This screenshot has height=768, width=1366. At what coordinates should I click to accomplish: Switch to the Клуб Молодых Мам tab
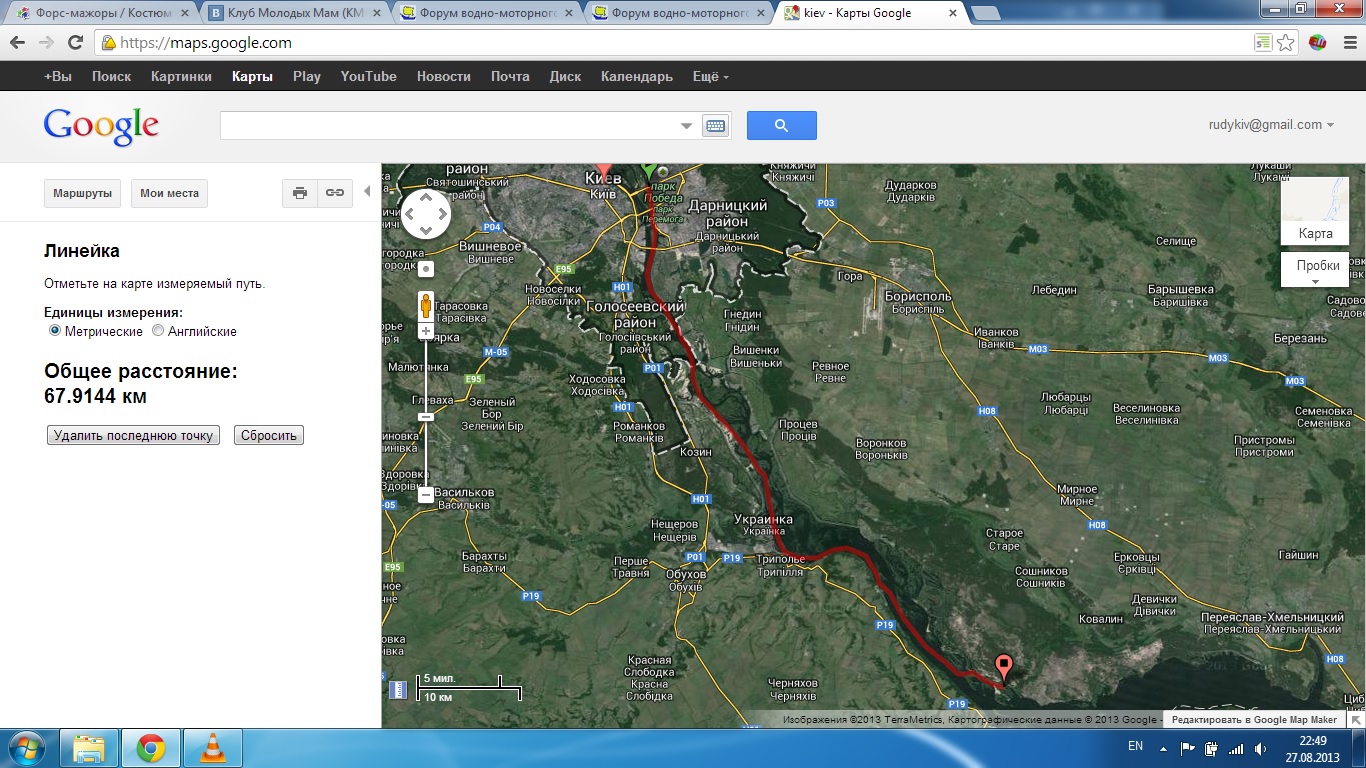point(290,13)
